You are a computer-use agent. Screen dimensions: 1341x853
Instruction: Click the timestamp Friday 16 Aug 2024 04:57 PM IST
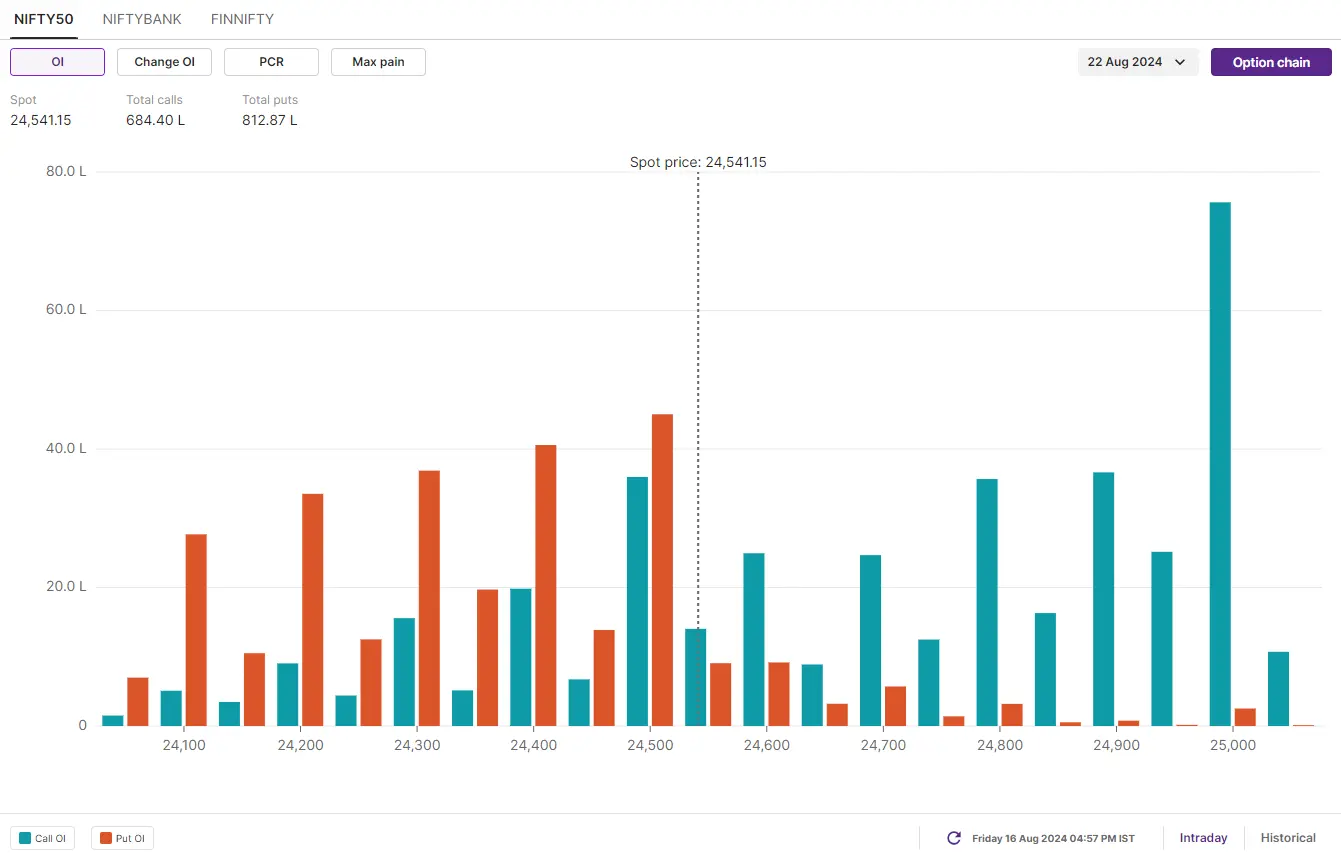[1053, 838]
